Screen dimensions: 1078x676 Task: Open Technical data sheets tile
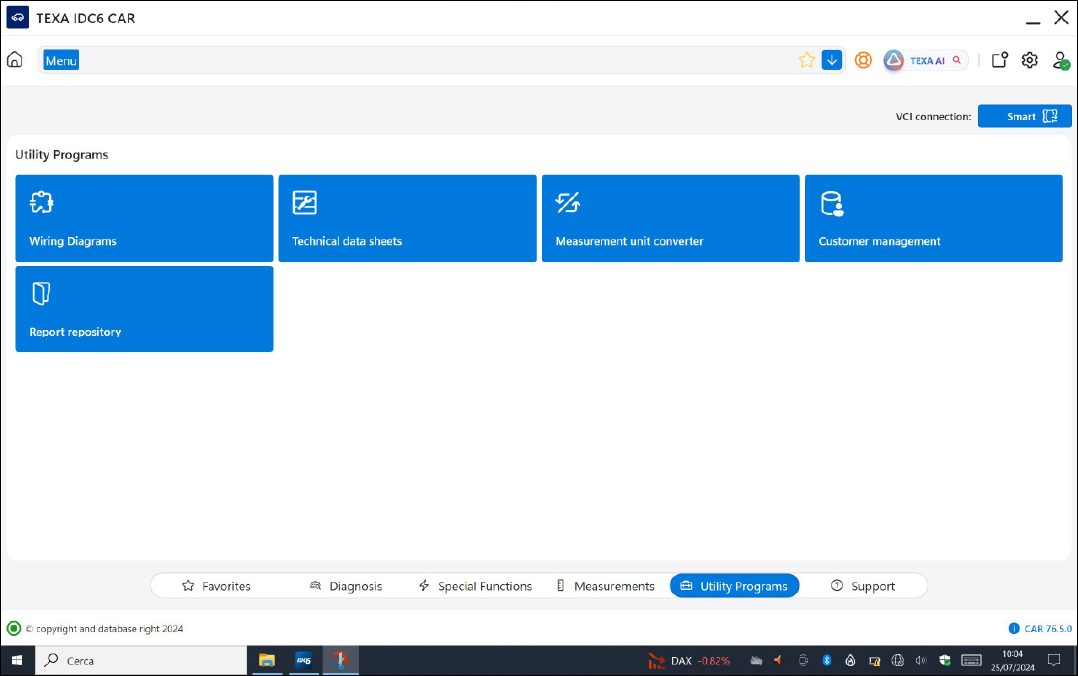pos(407,218)
